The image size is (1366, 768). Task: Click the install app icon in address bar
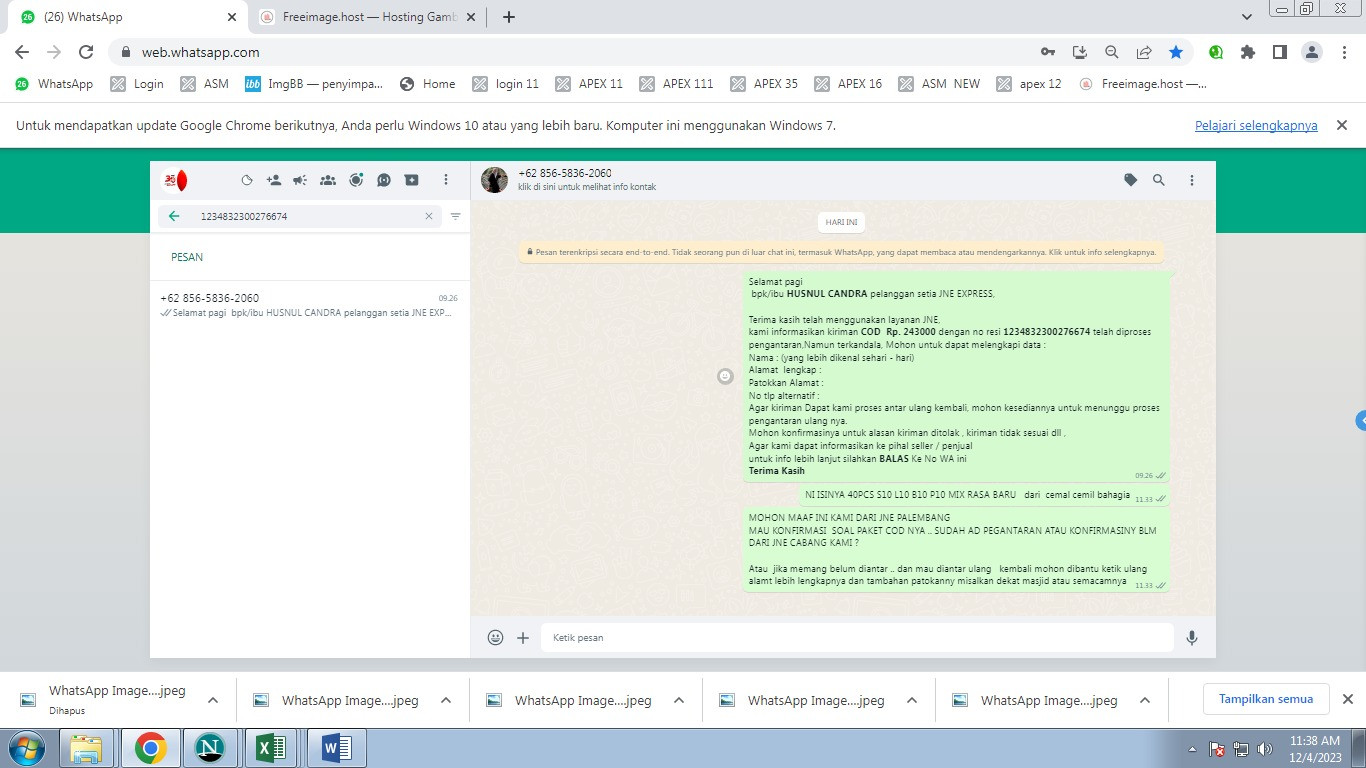point(1079,52)
